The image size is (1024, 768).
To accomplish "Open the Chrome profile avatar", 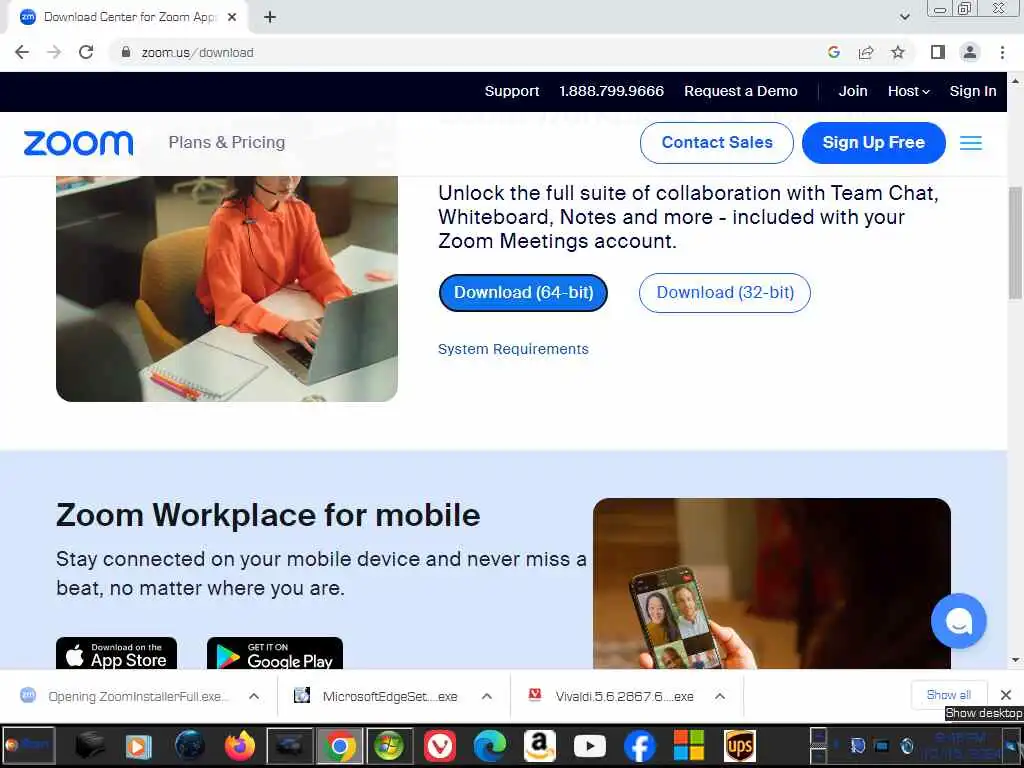I will point(970,52).
